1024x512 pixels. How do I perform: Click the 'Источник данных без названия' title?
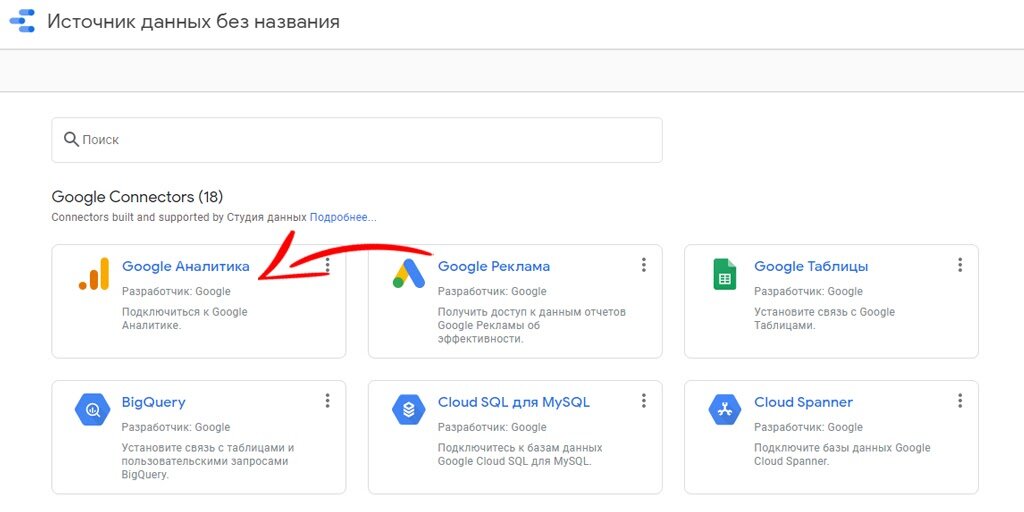click(193, 22)
